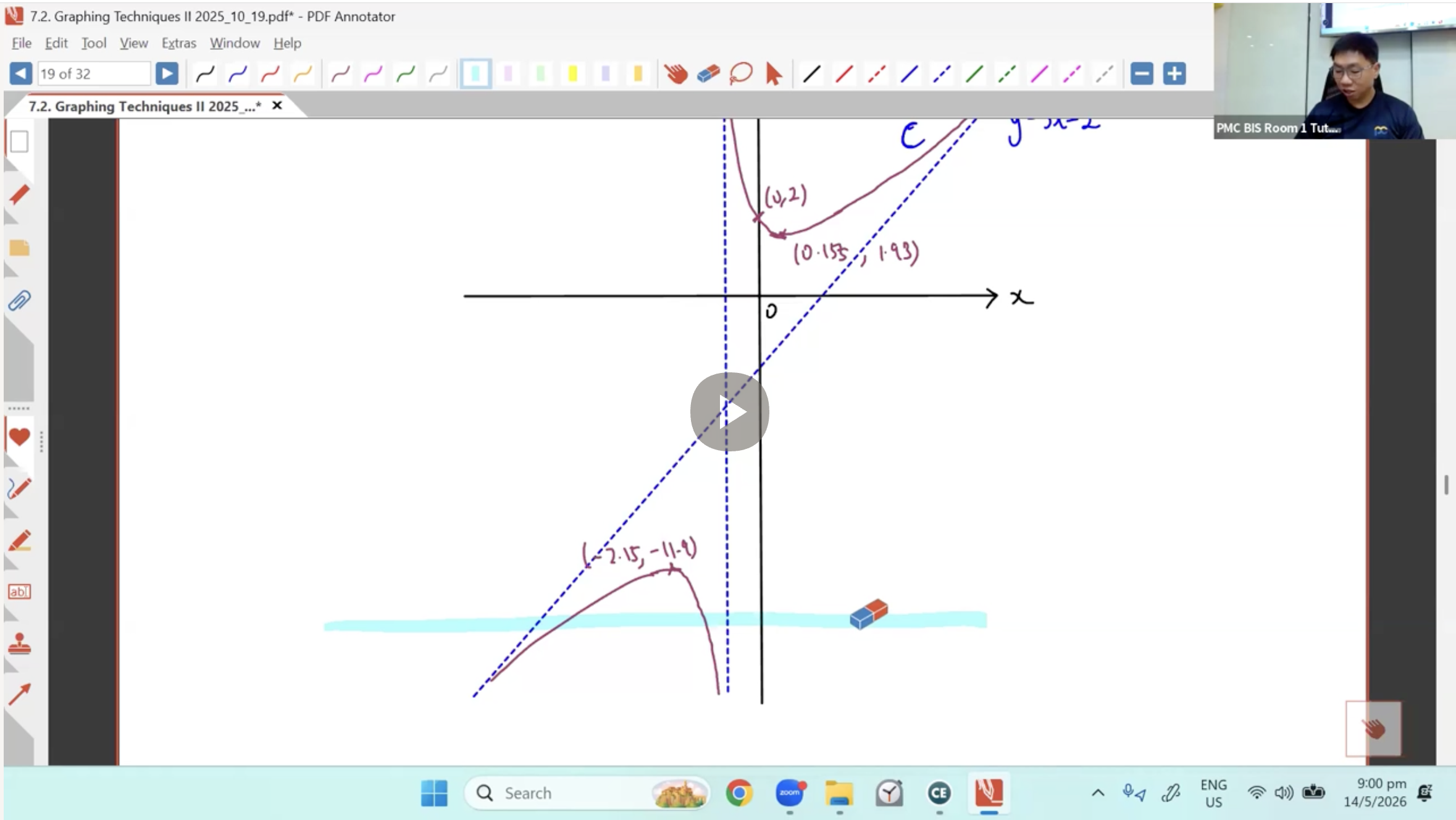Viewport: 1456px width, 820px height.
Task: Click the plus zoom in button
Action: tap(1174, 74)
